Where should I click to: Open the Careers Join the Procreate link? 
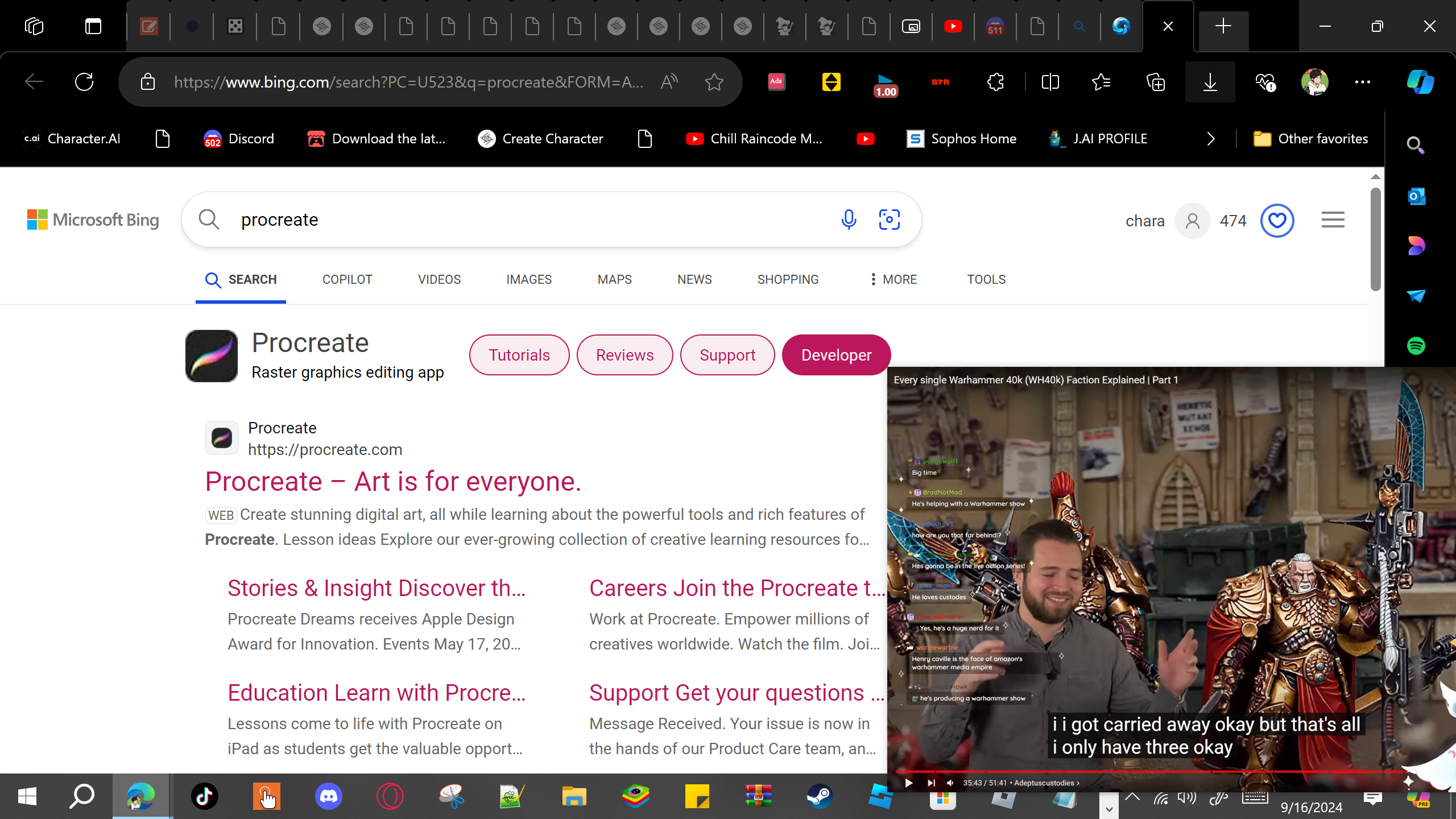pos(737,588)
